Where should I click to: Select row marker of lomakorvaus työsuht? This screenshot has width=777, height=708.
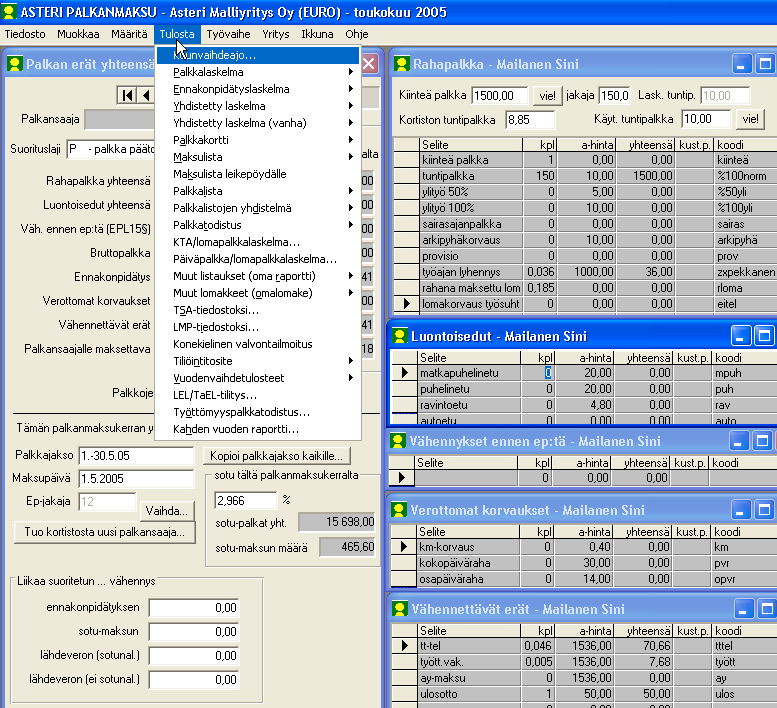tap(407, 304)
